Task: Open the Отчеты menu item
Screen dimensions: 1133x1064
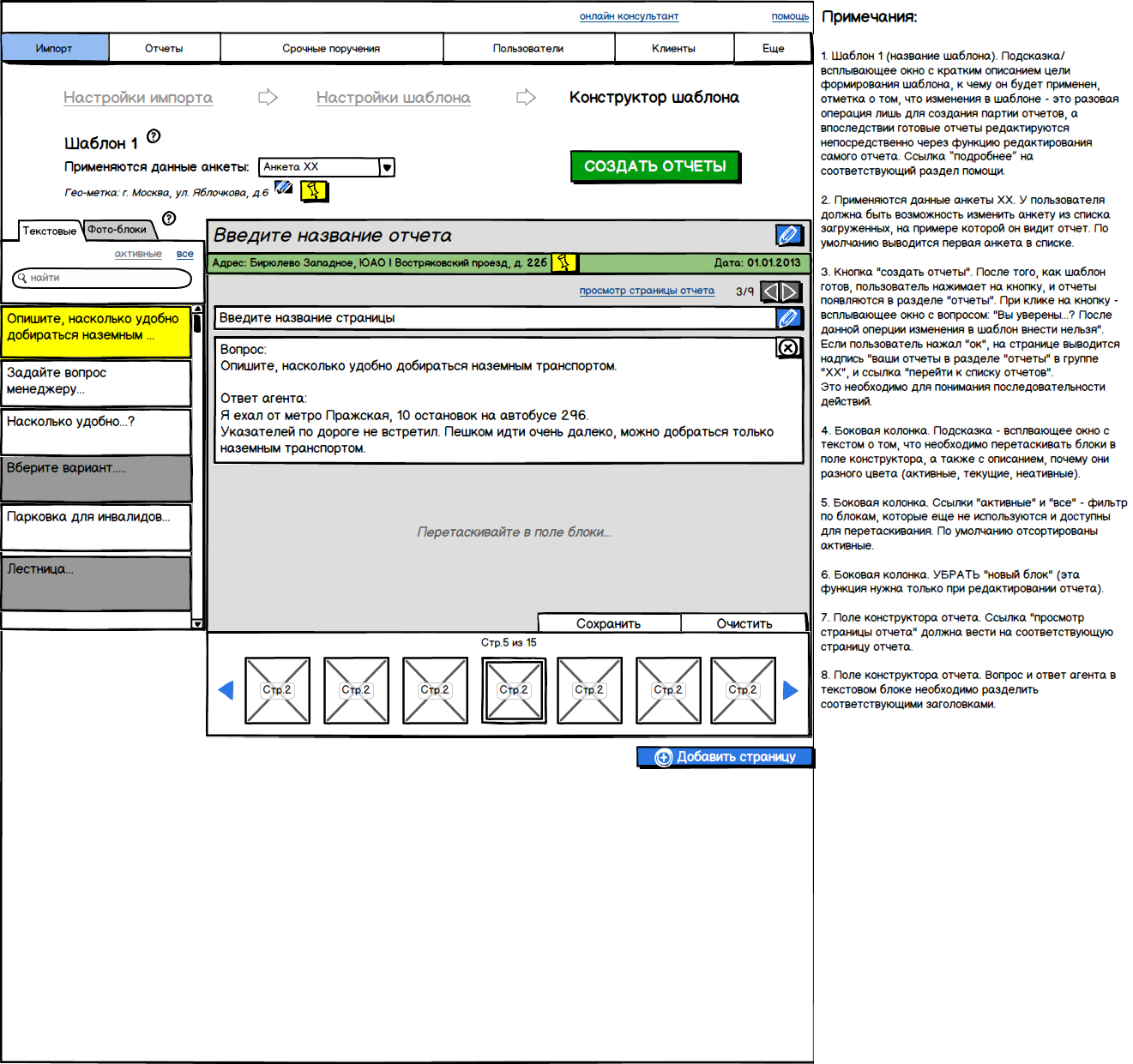Action: click(164, 49)
